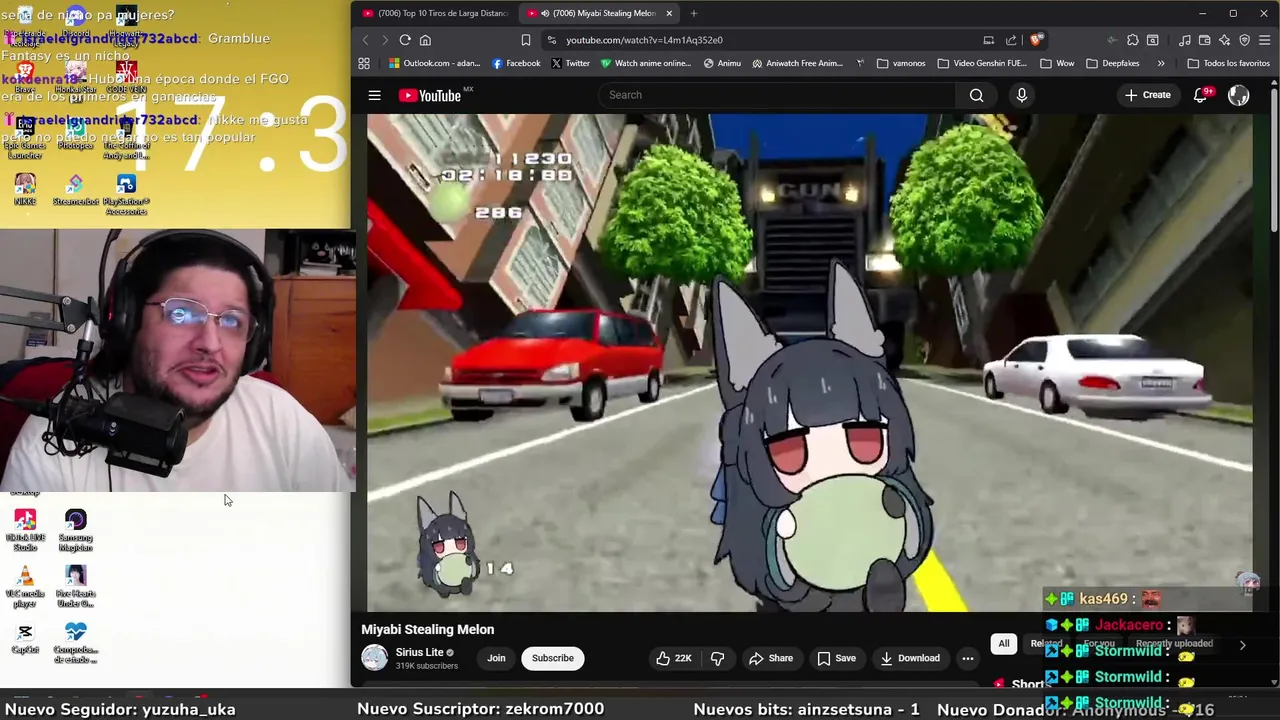Image resolution: width=1280 pixels, height=720 pixels.
Task: Show hidden bookmarks with the chevron
Action: (1161, 63)
